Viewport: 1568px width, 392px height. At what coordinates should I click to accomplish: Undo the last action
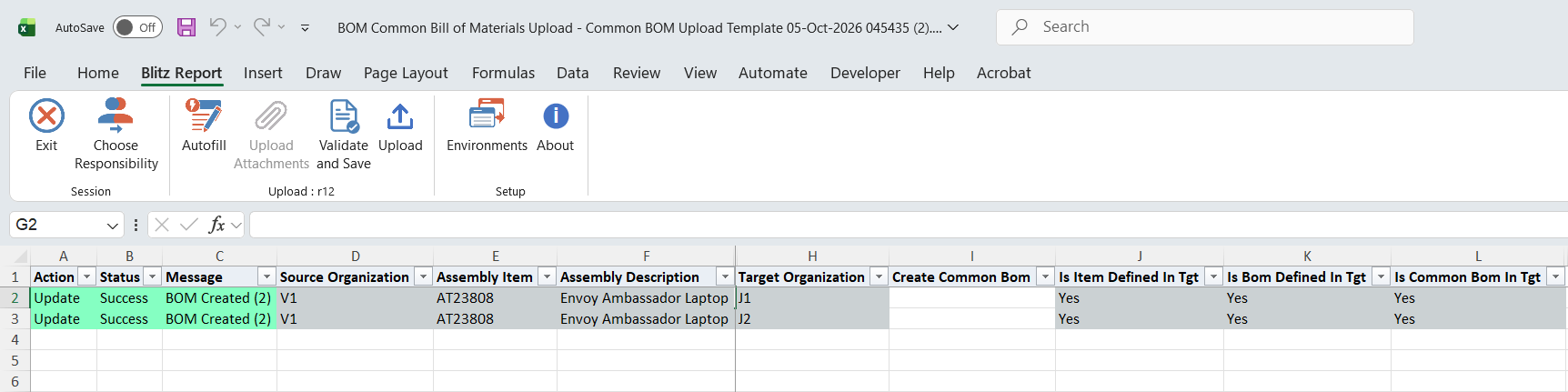217,27
